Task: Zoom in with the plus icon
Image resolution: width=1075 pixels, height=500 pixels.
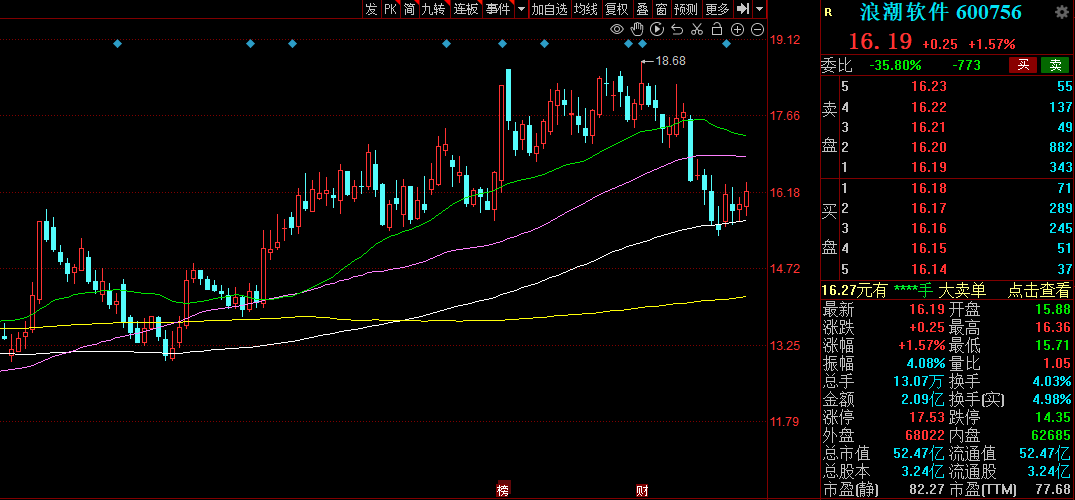Action: (737, 29)
